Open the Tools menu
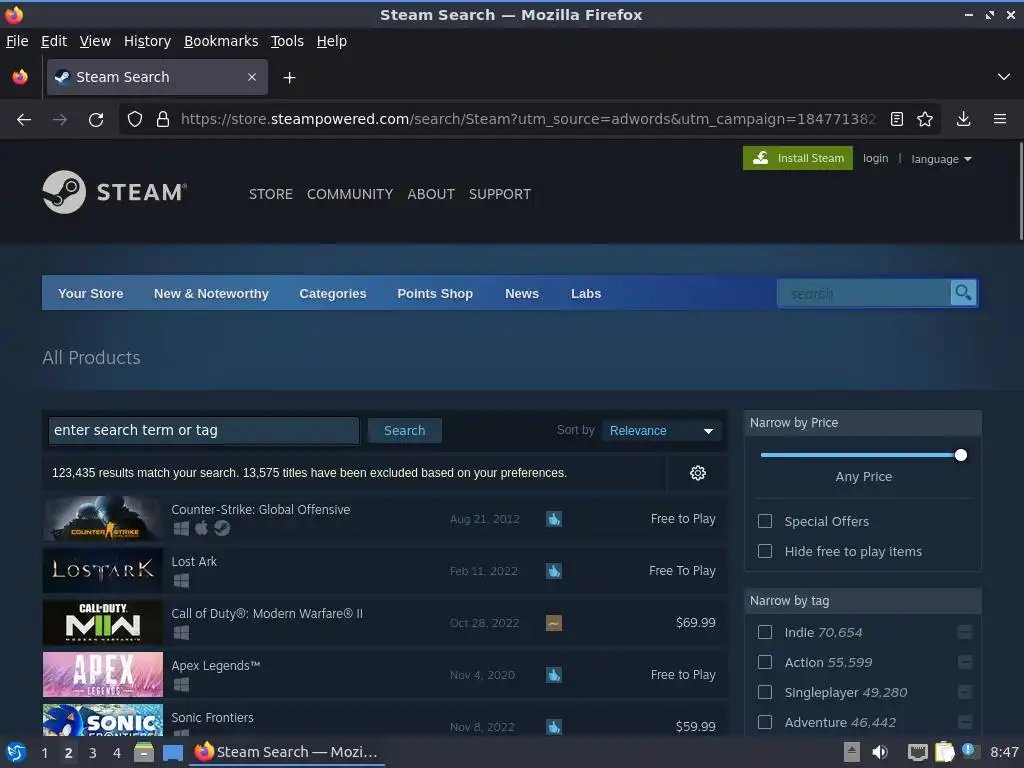This screenshot has width=1024, height=768. pos(287,41)
